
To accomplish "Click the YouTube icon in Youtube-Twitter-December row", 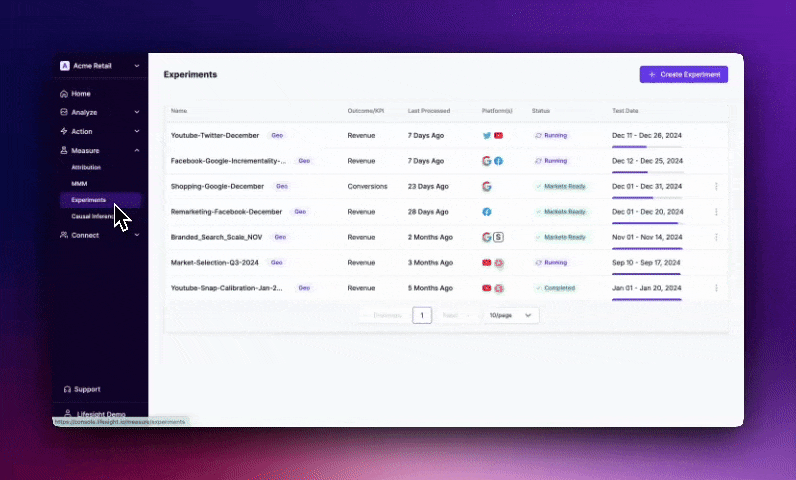I will [x=499, y=135].
